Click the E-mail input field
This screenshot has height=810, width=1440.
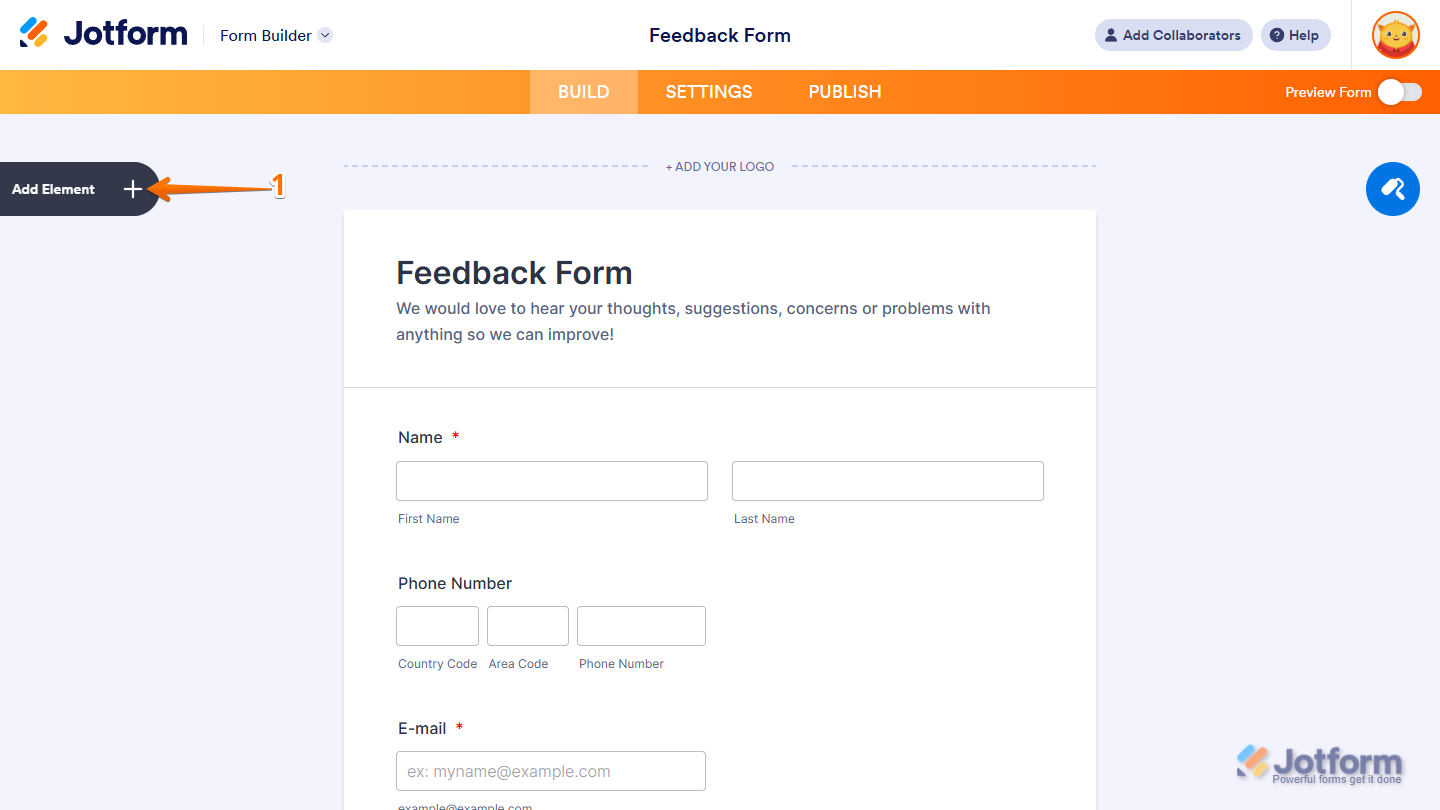pyautogui.click(x=550, y=771)
